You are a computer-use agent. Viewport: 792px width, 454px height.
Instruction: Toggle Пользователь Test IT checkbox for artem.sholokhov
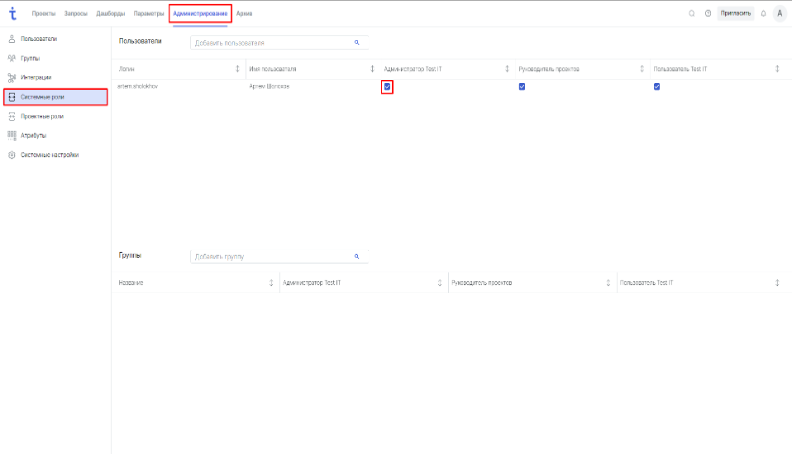tap(657, 87)
